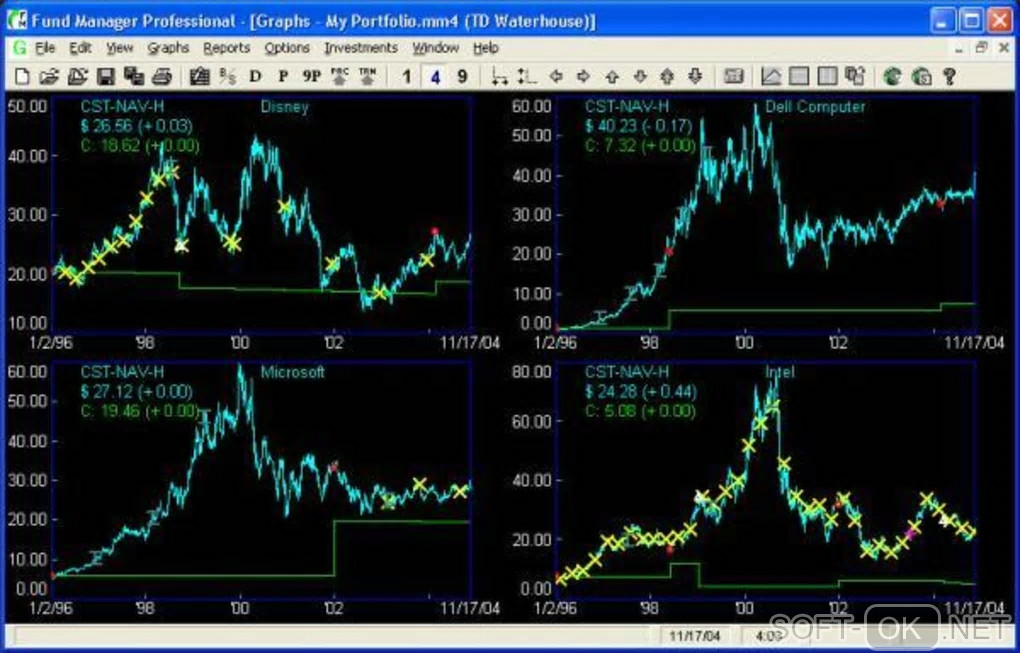Click Intel price $ 24.28 (+0.44)
1020x653 pixels.
coord(641,392)
